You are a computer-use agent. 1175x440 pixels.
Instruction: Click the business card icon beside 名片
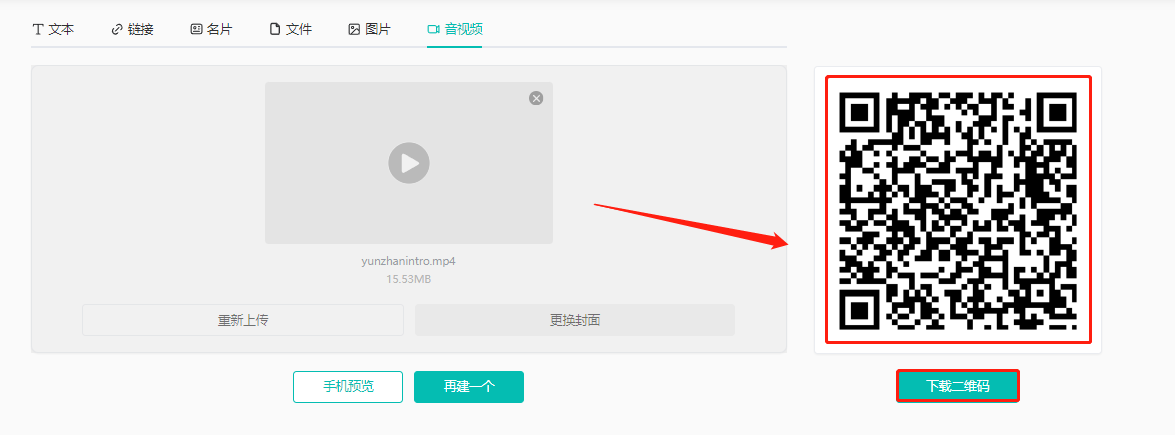tap(196, 30)
